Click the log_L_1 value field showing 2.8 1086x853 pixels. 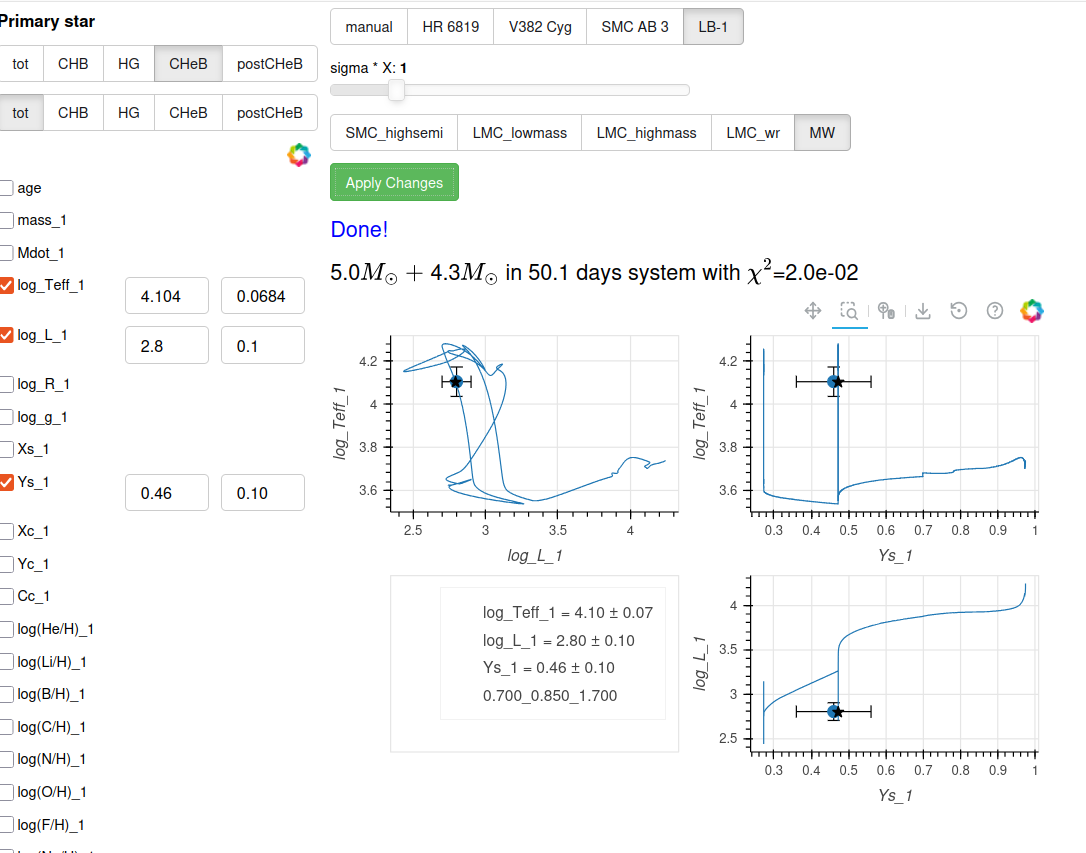point(167,346)
